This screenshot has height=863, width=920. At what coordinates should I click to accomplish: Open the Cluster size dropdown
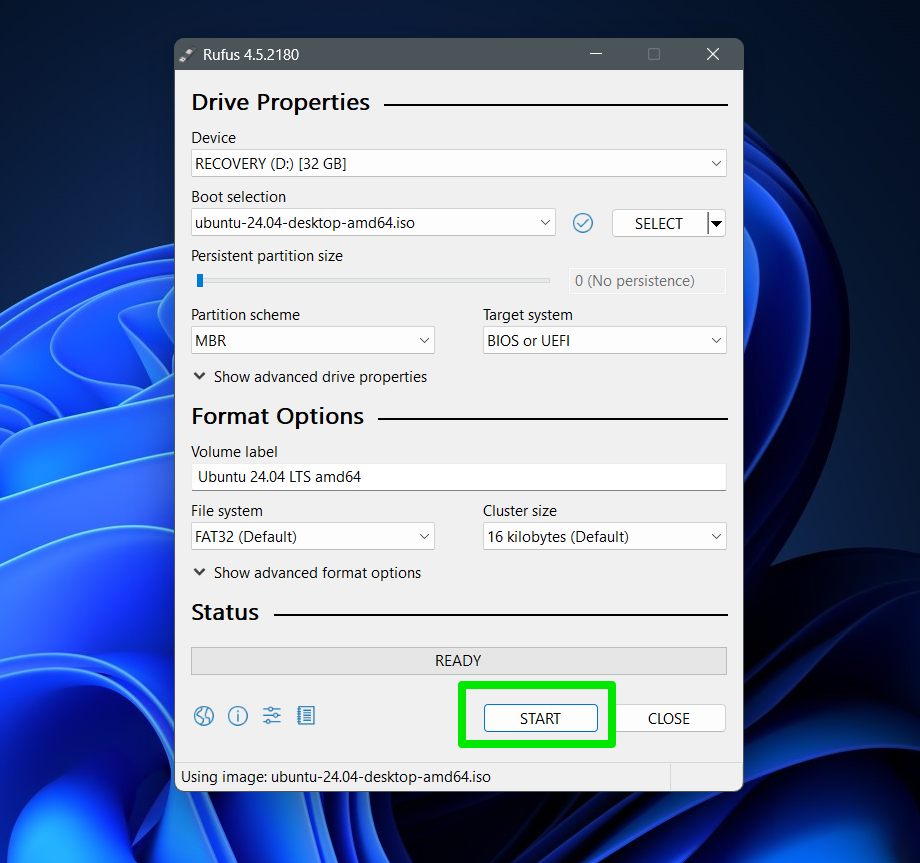pyautogui.click(x=604, y=536)
